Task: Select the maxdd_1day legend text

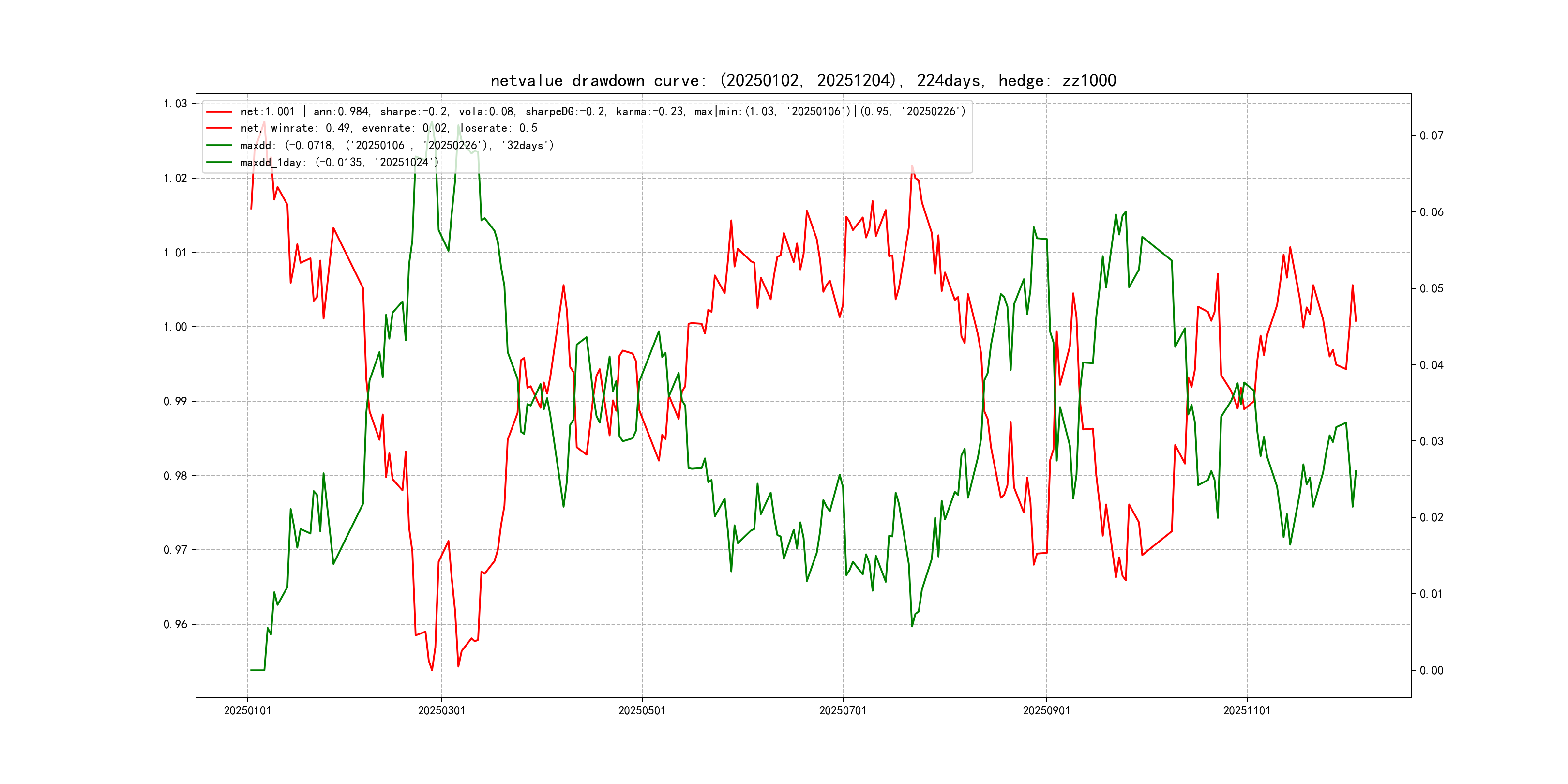Action: click(x=339, y=163)
